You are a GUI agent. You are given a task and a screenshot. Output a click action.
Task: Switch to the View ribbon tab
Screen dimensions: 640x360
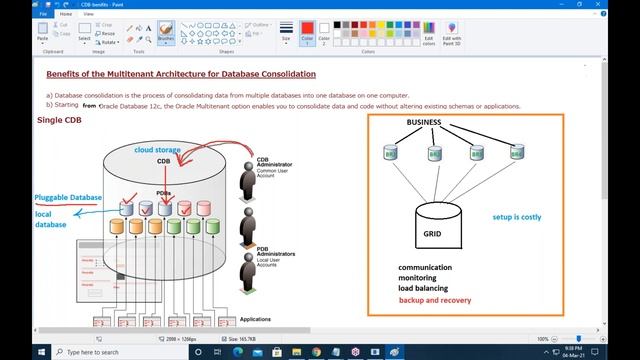[89, 14]
